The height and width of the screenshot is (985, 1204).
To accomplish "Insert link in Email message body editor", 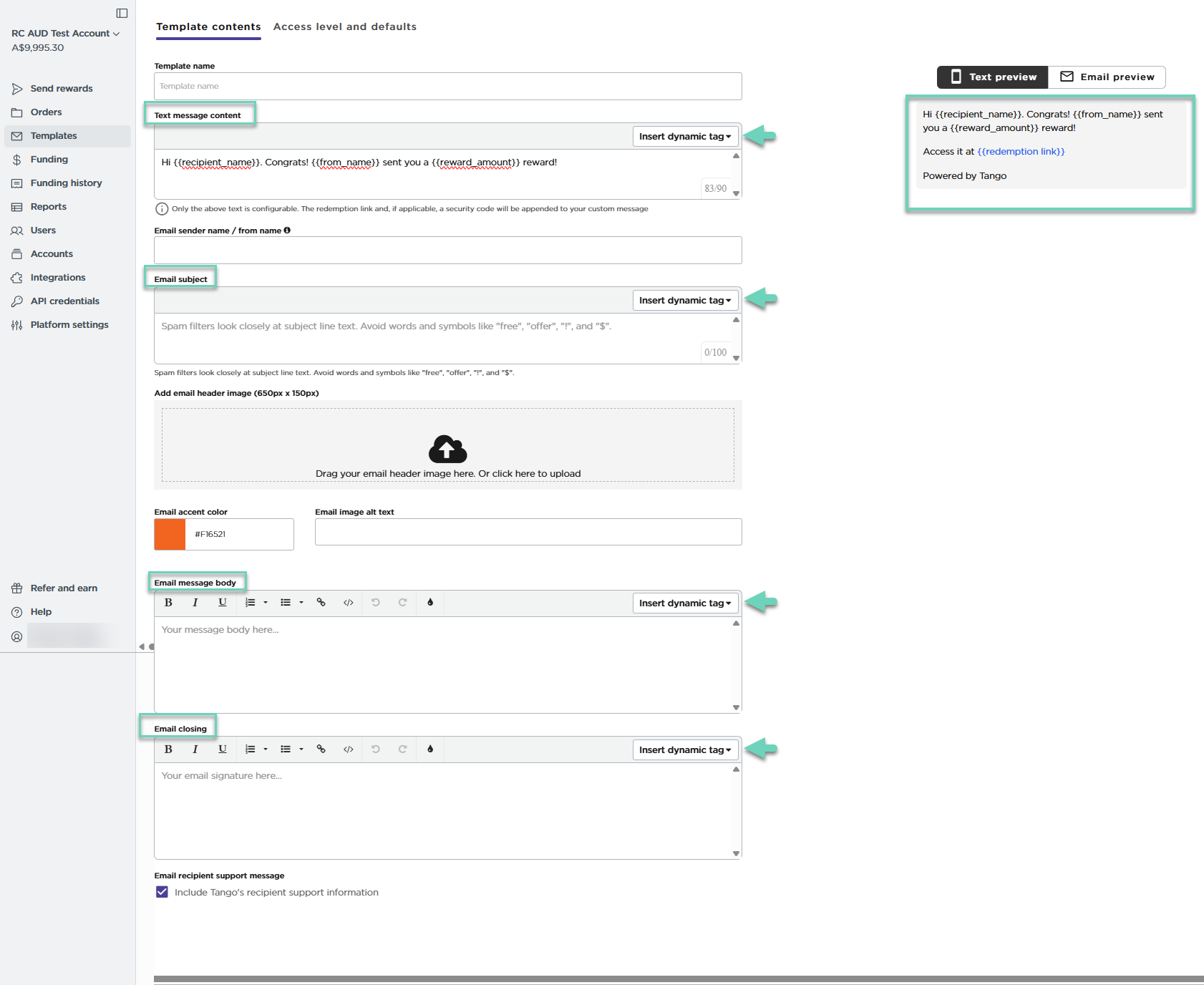I will point(321,603).
